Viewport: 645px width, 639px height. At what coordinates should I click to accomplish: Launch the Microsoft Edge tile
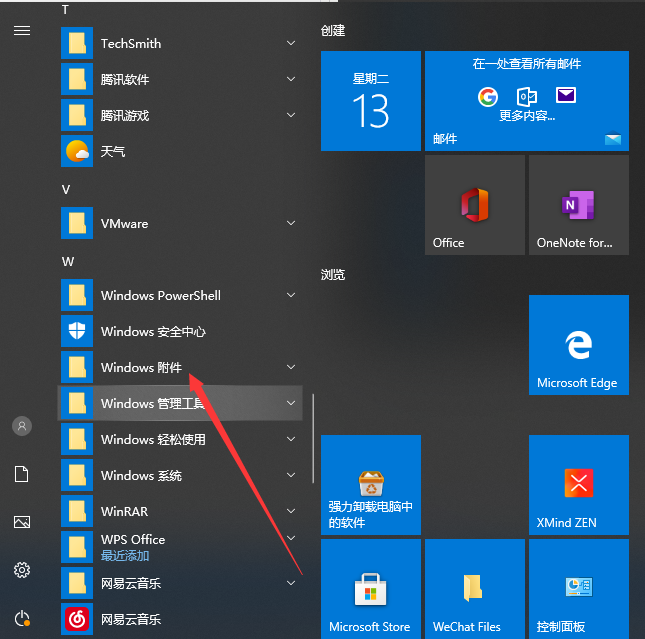pyautogui.click(x=578, y=344)
